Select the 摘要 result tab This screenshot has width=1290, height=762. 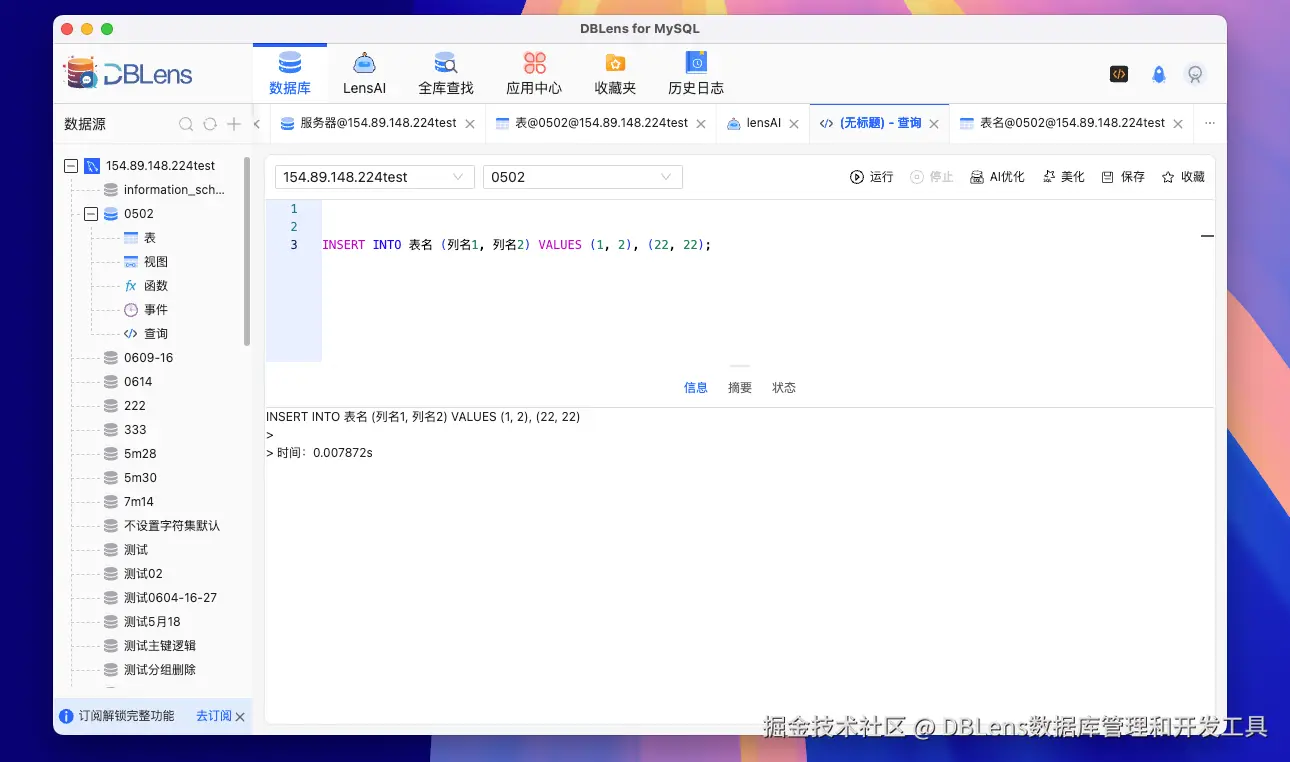pyautogui.click(x=740, y=388)
